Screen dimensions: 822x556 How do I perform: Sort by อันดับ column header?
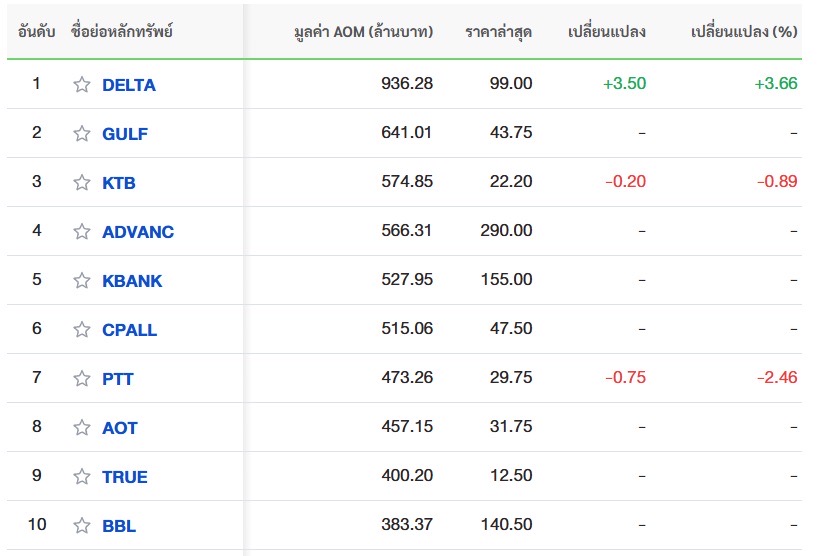pos(36,32)
